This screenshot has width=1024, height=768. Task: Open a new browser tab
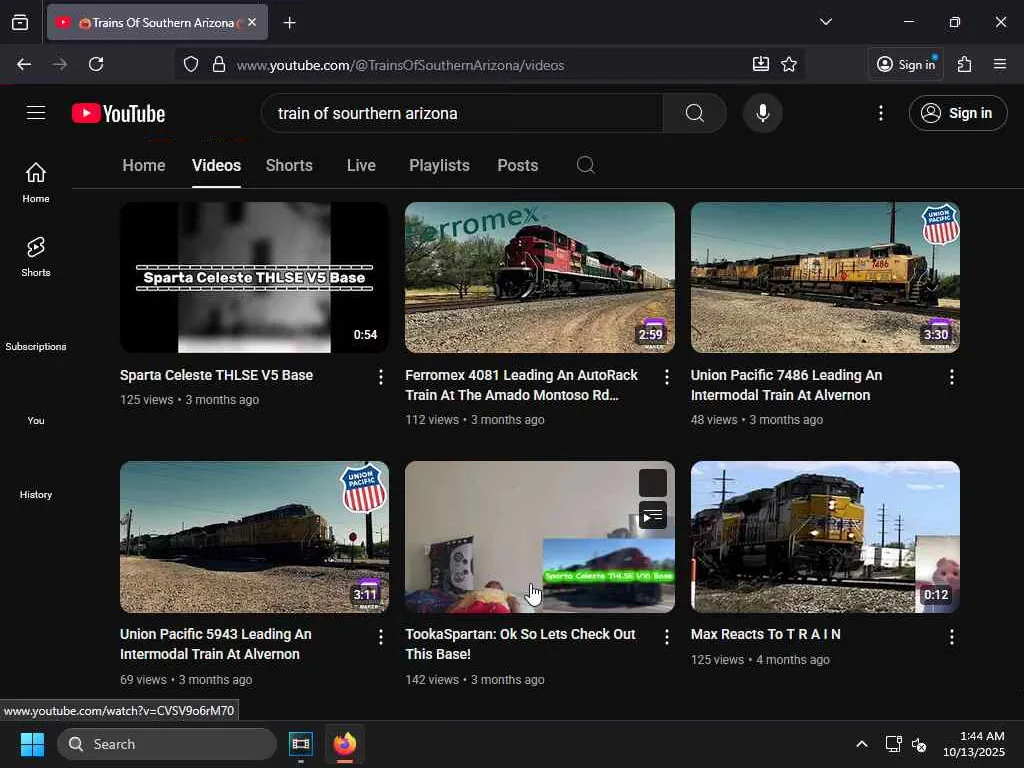point(289,23)
